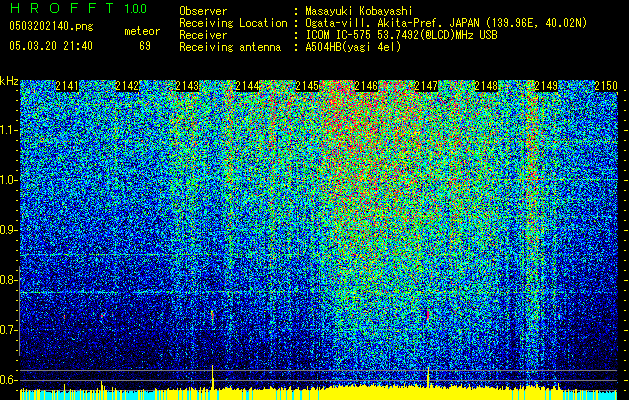
Task: Click the 0.7 frequency axis label
Action: pos(8,330)
